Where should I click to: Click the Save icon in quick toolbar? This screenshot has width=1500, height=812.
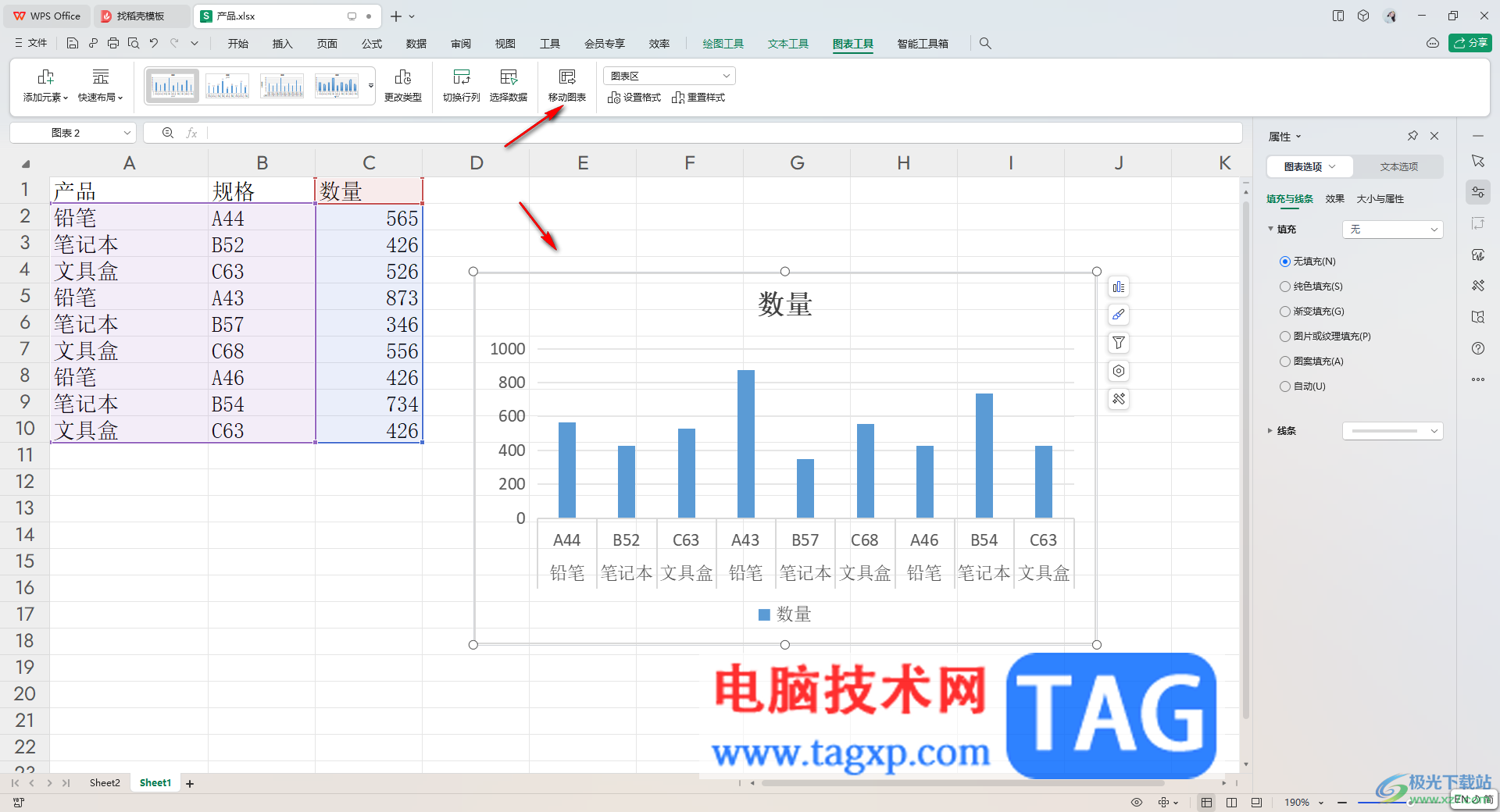click(x=72, y=44)
